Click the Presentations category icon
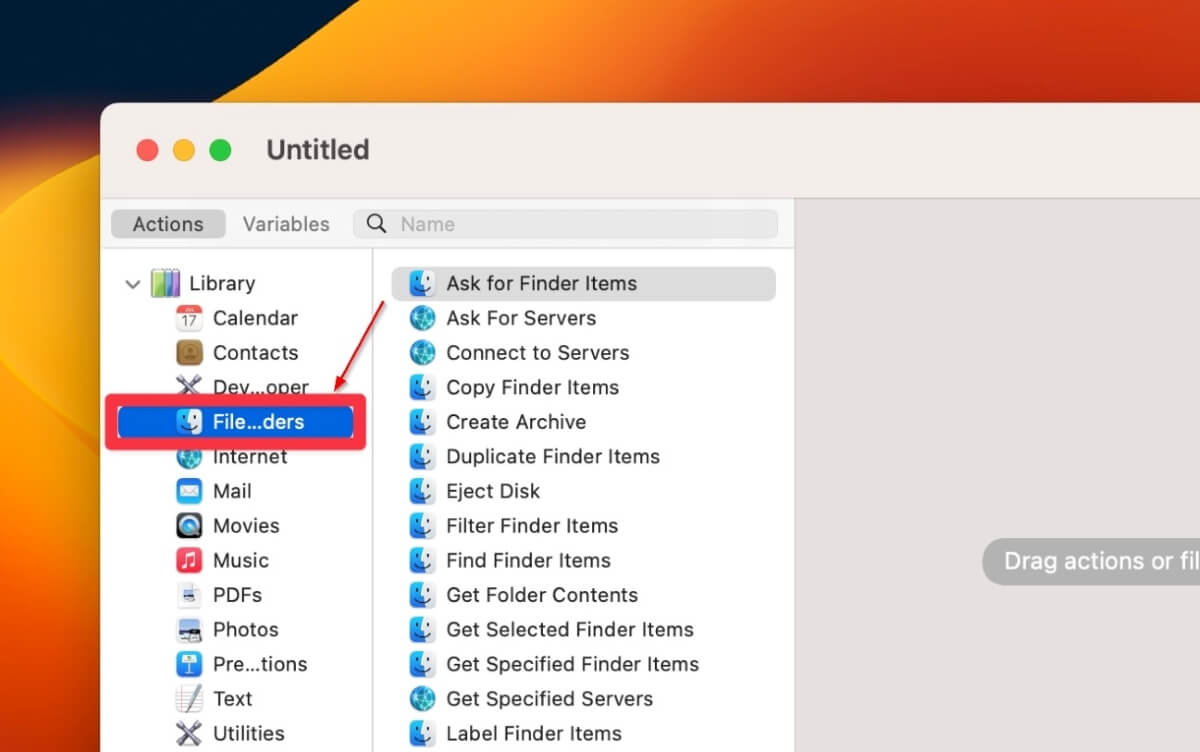The image size is (1200, 752). (189, 663)
